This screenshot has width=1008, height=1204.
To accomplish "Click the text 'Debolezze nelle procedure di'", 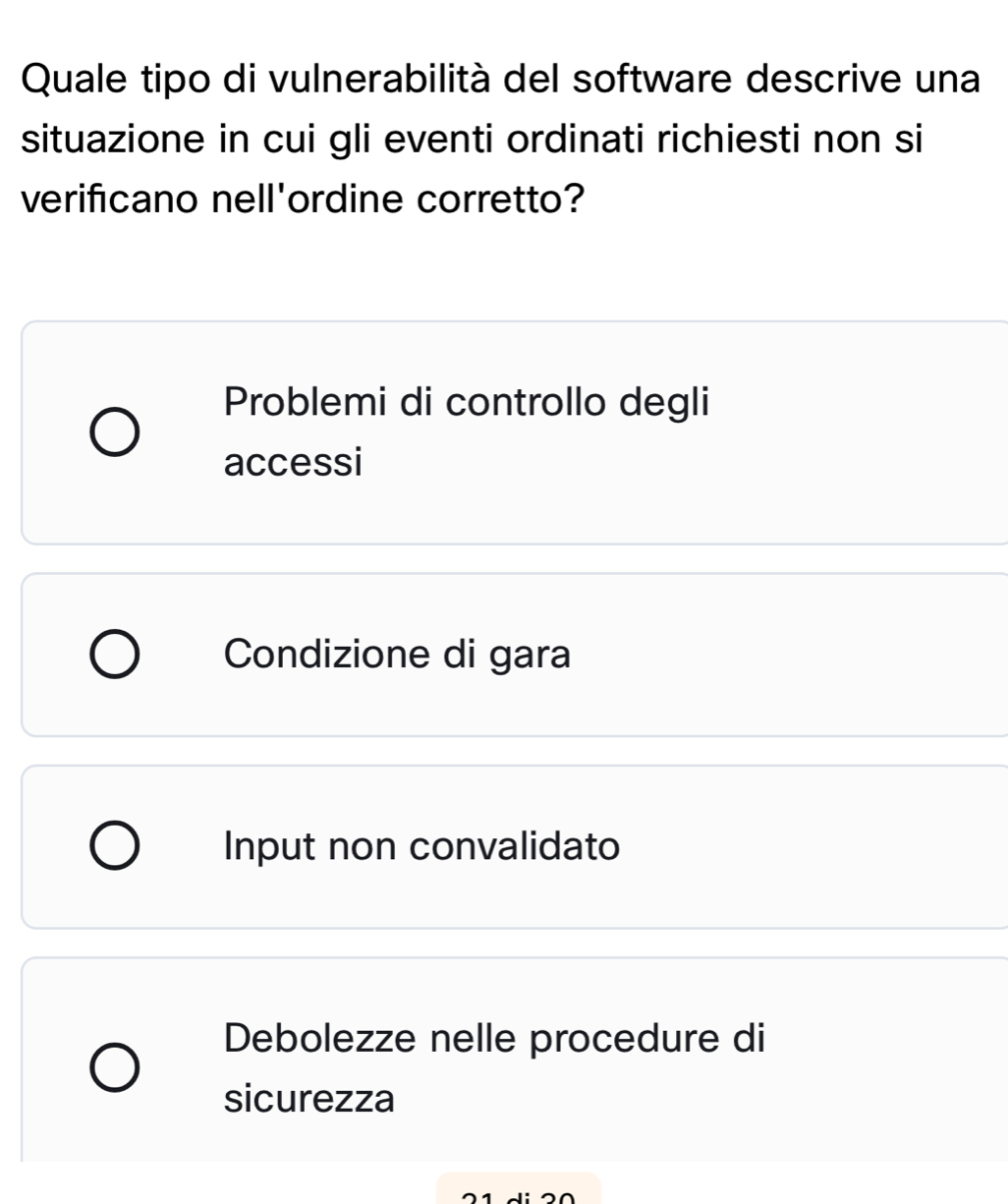I will pyautogui.click(x=494, y=1038).
